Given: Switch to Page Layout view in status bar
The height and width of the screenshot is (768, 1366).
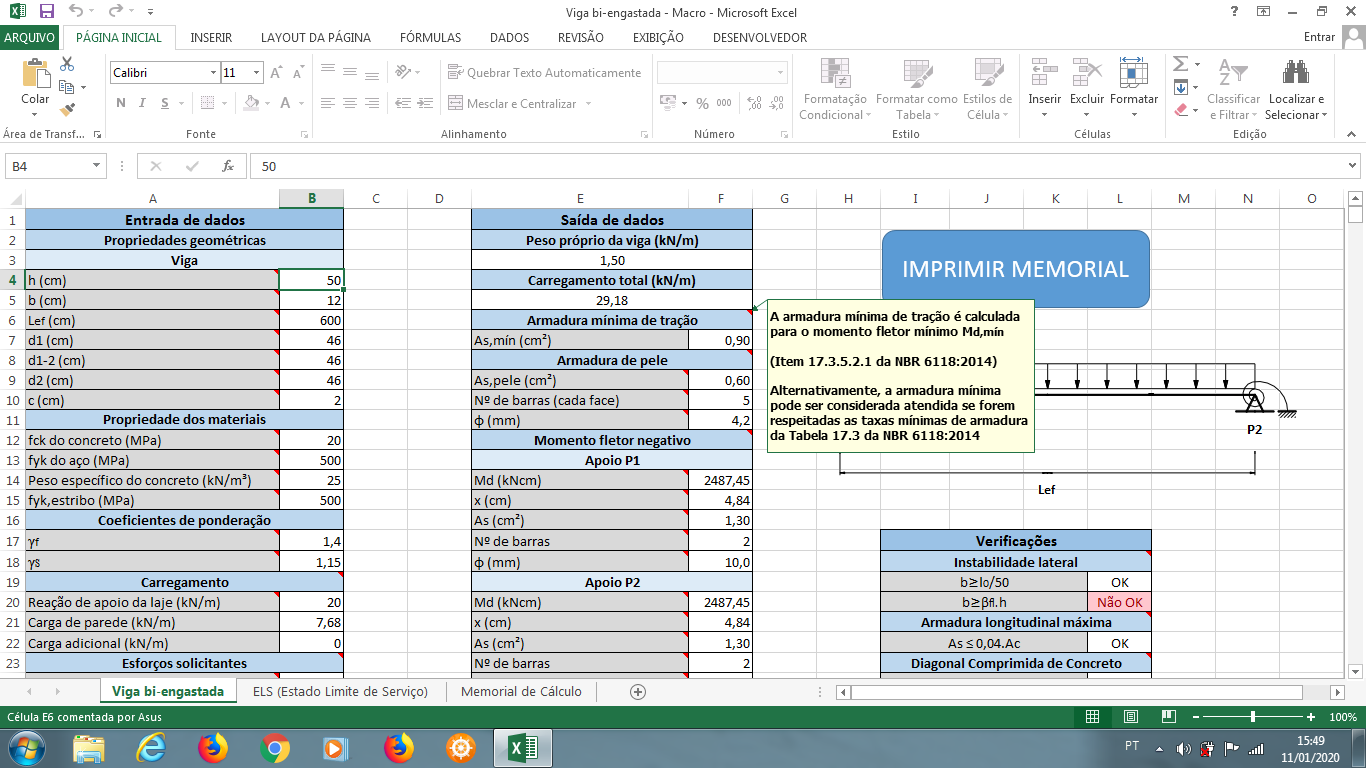Looking at the screenshot, I should (1131, 717).
